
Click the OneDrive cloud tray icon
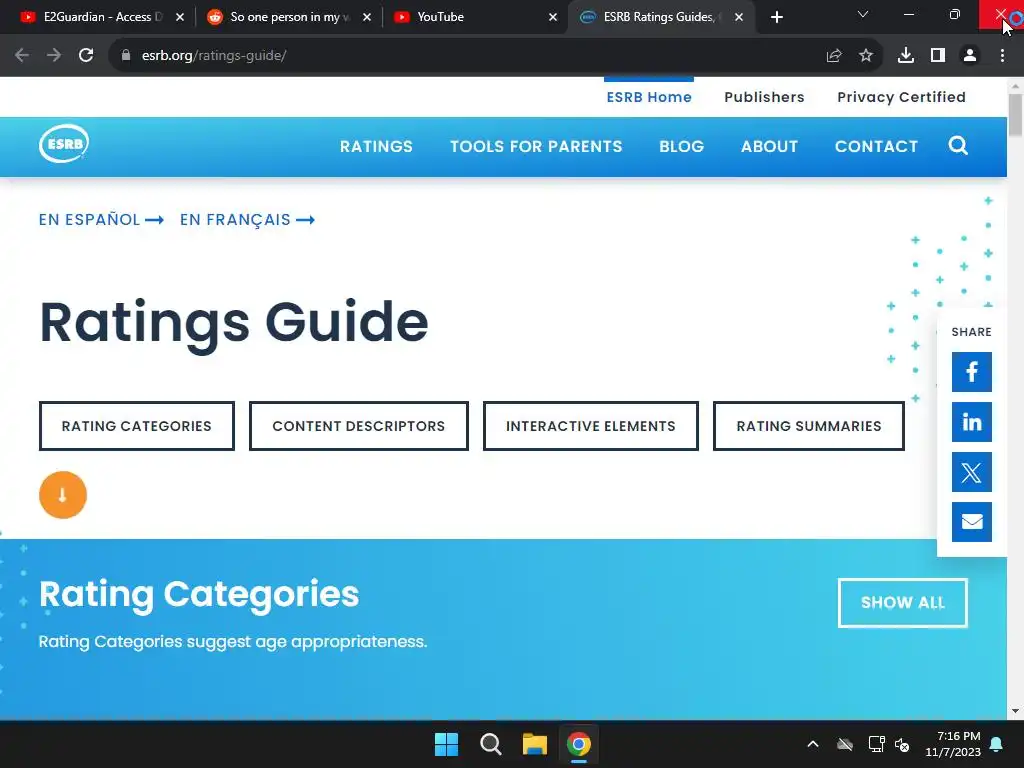click(845, 744)
